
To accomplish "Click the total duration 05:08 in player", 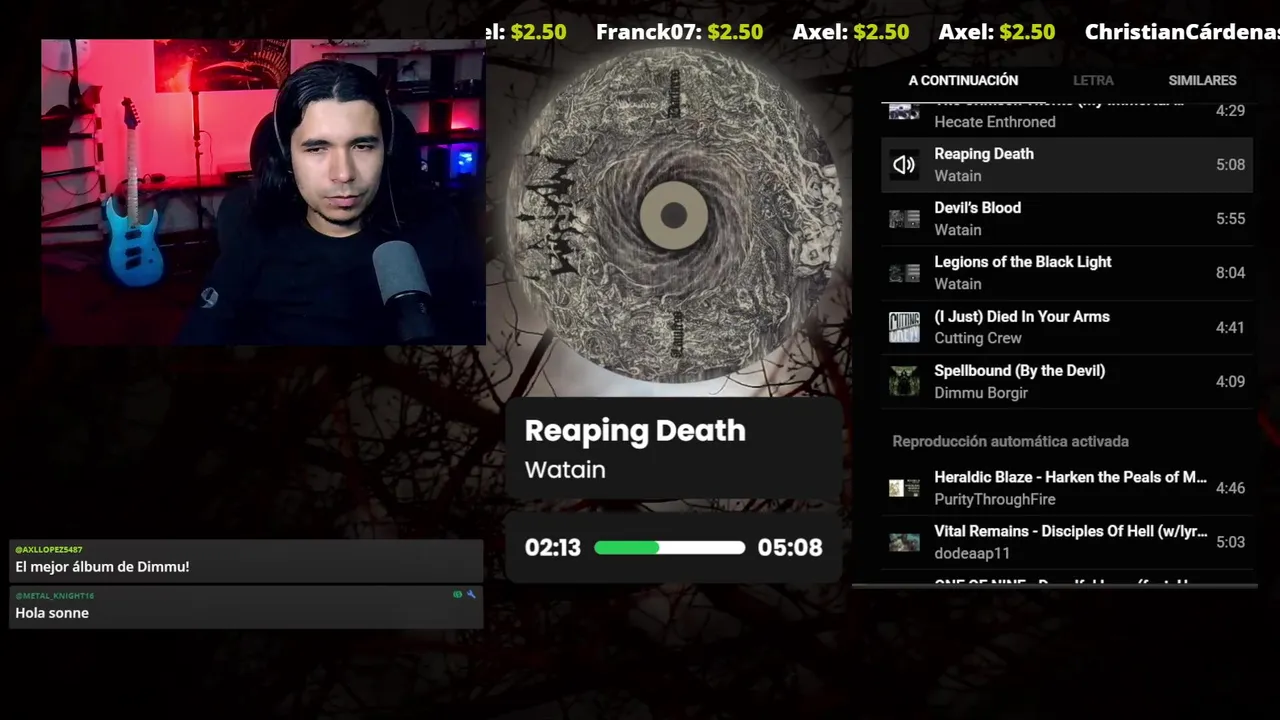I will tap(790, 547).
